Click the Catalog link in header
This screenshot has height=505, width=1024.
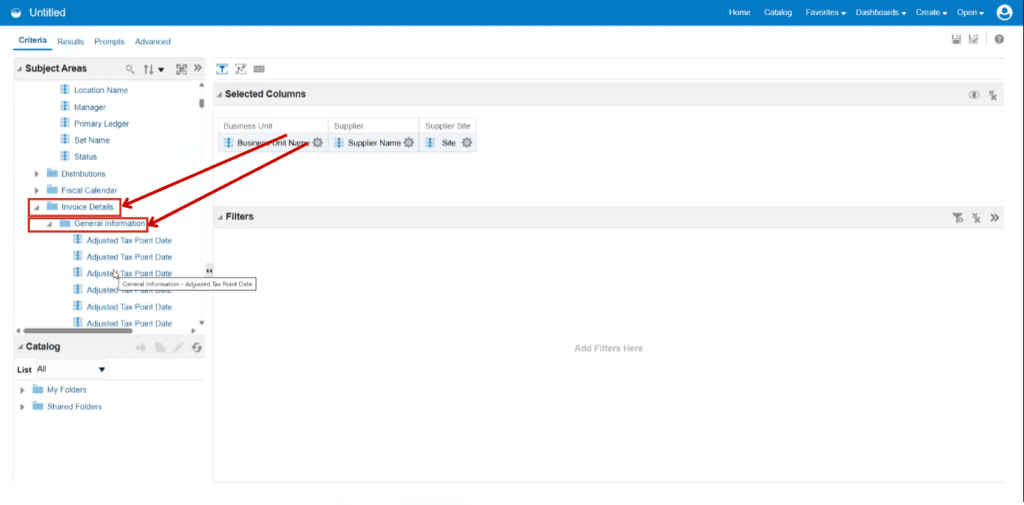(x=778, y=12)
